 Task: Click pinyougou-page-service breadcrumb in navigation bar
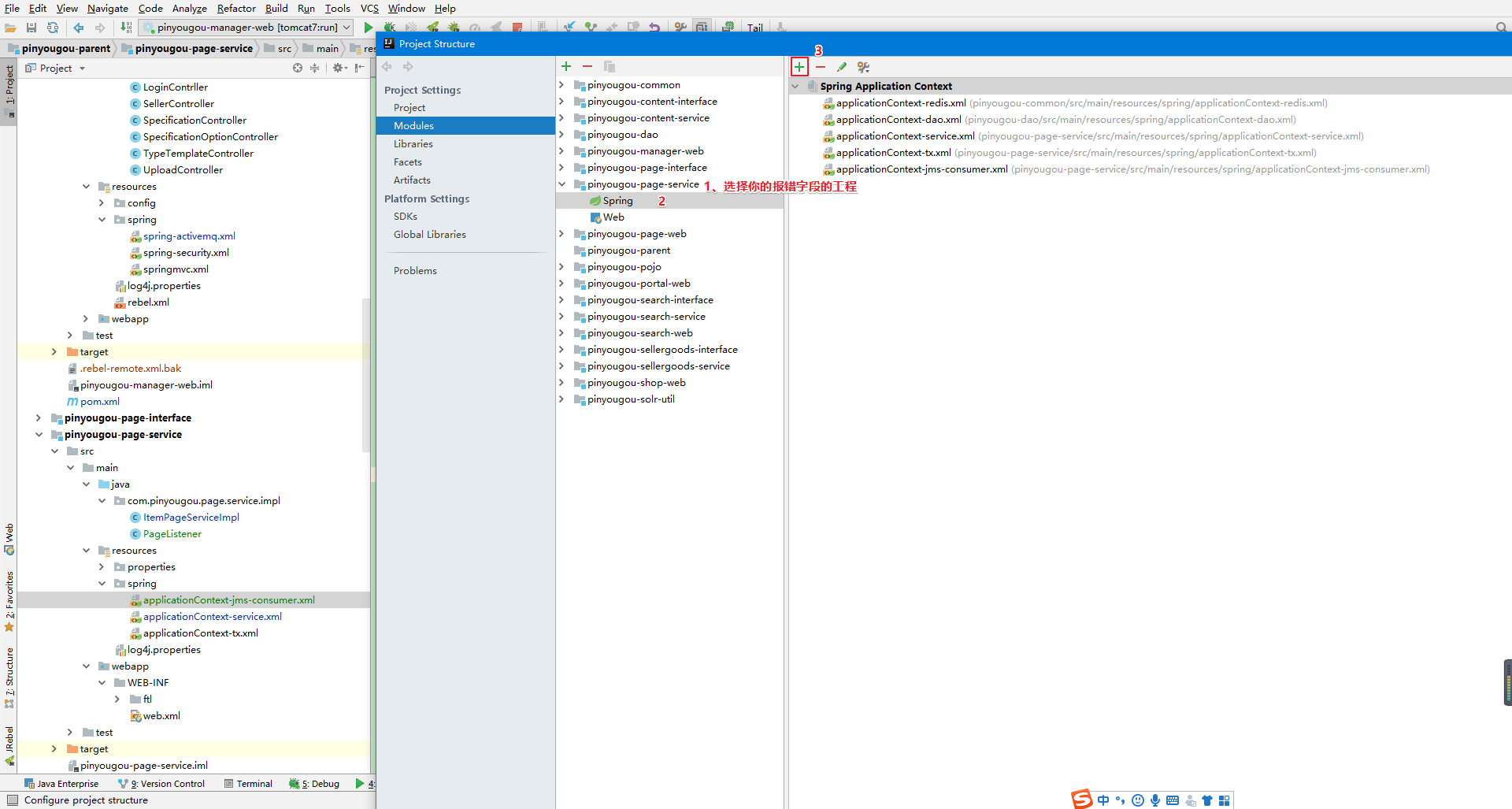click(x=194, y=49)
